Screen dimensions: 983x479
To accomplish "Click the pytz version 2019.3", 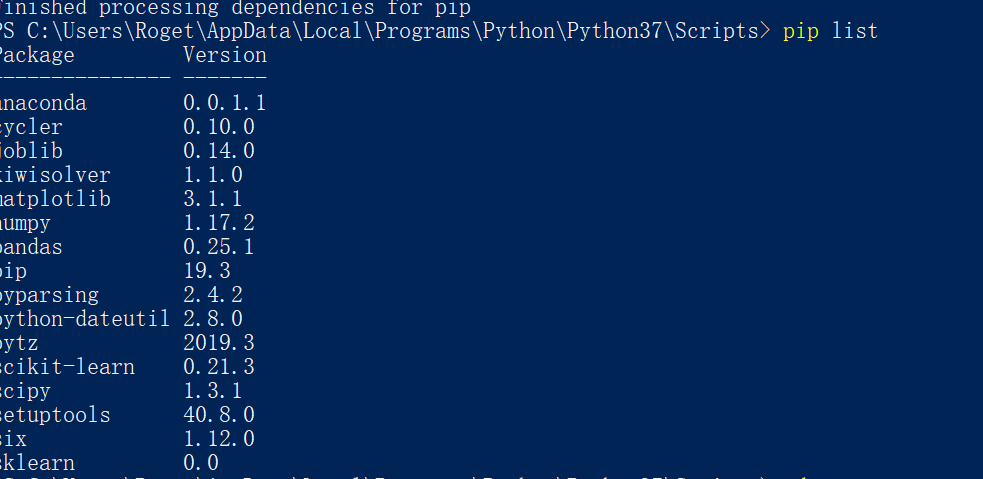I will (219, 343).
